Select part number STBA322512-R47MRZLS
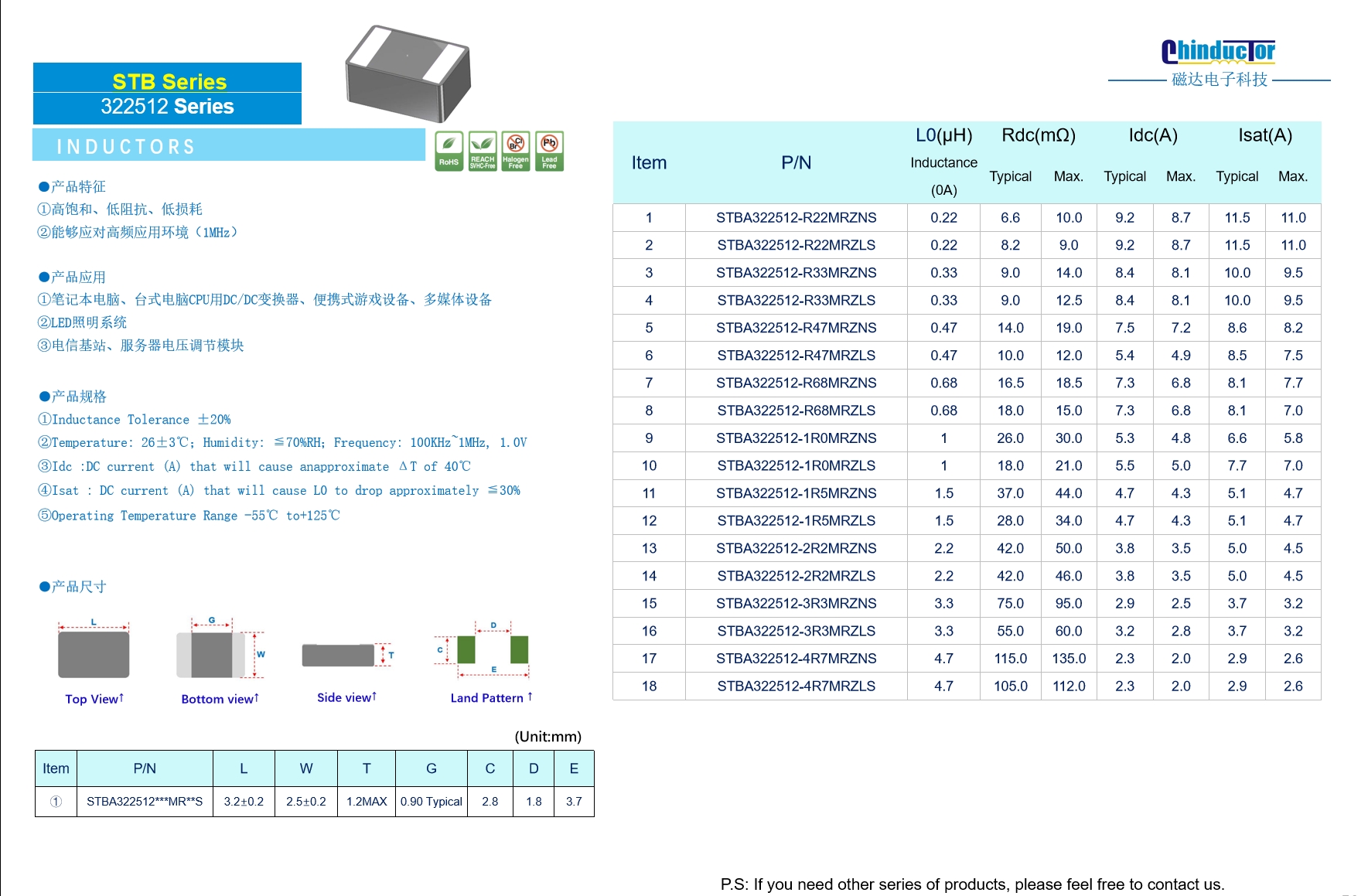Screen dimensions: 1368x896 [796, 356]
